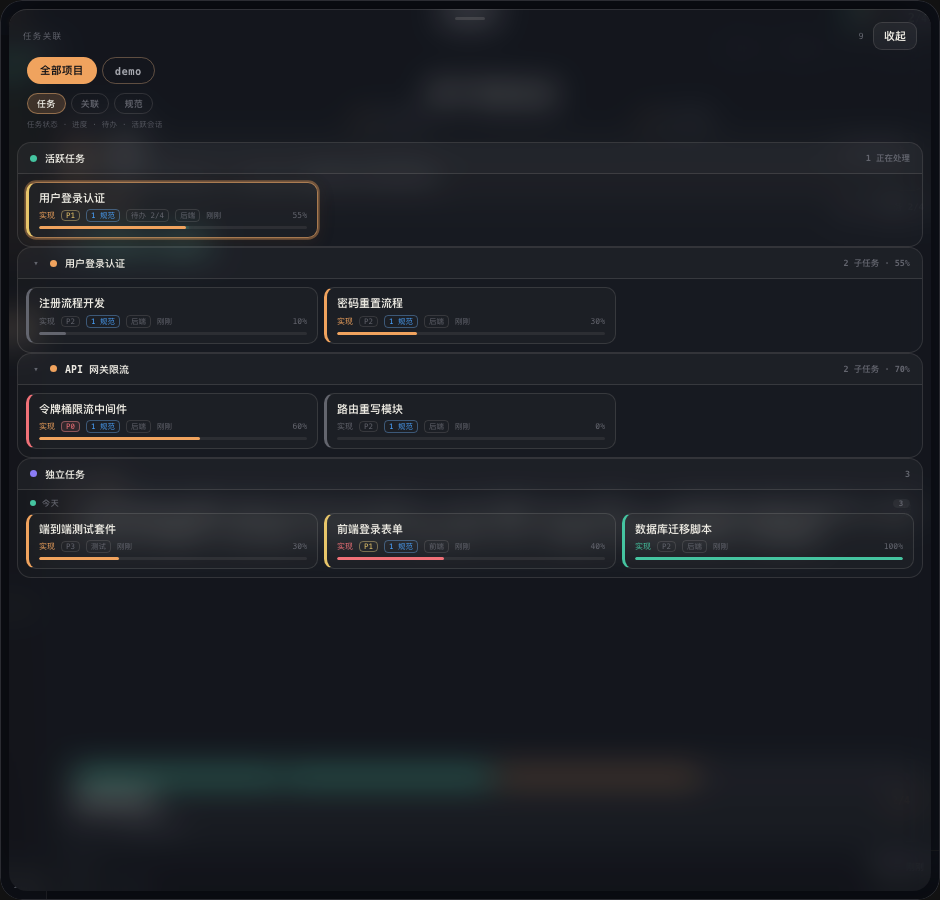Click the orange status dot beside API 网关限流
Screen dimensions: 940x900
click(x=53, y=369)
